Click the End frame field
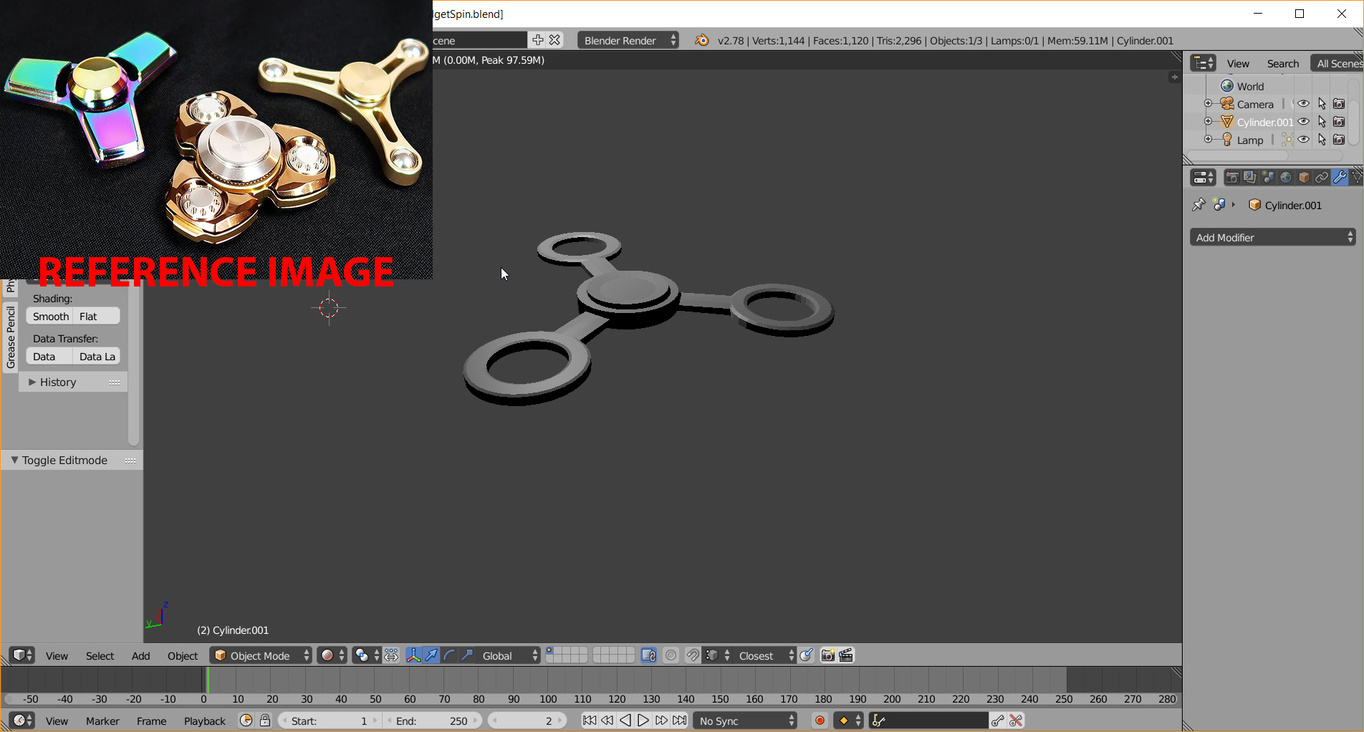This screenshot has height=732, width=1364. coord(433,721)
